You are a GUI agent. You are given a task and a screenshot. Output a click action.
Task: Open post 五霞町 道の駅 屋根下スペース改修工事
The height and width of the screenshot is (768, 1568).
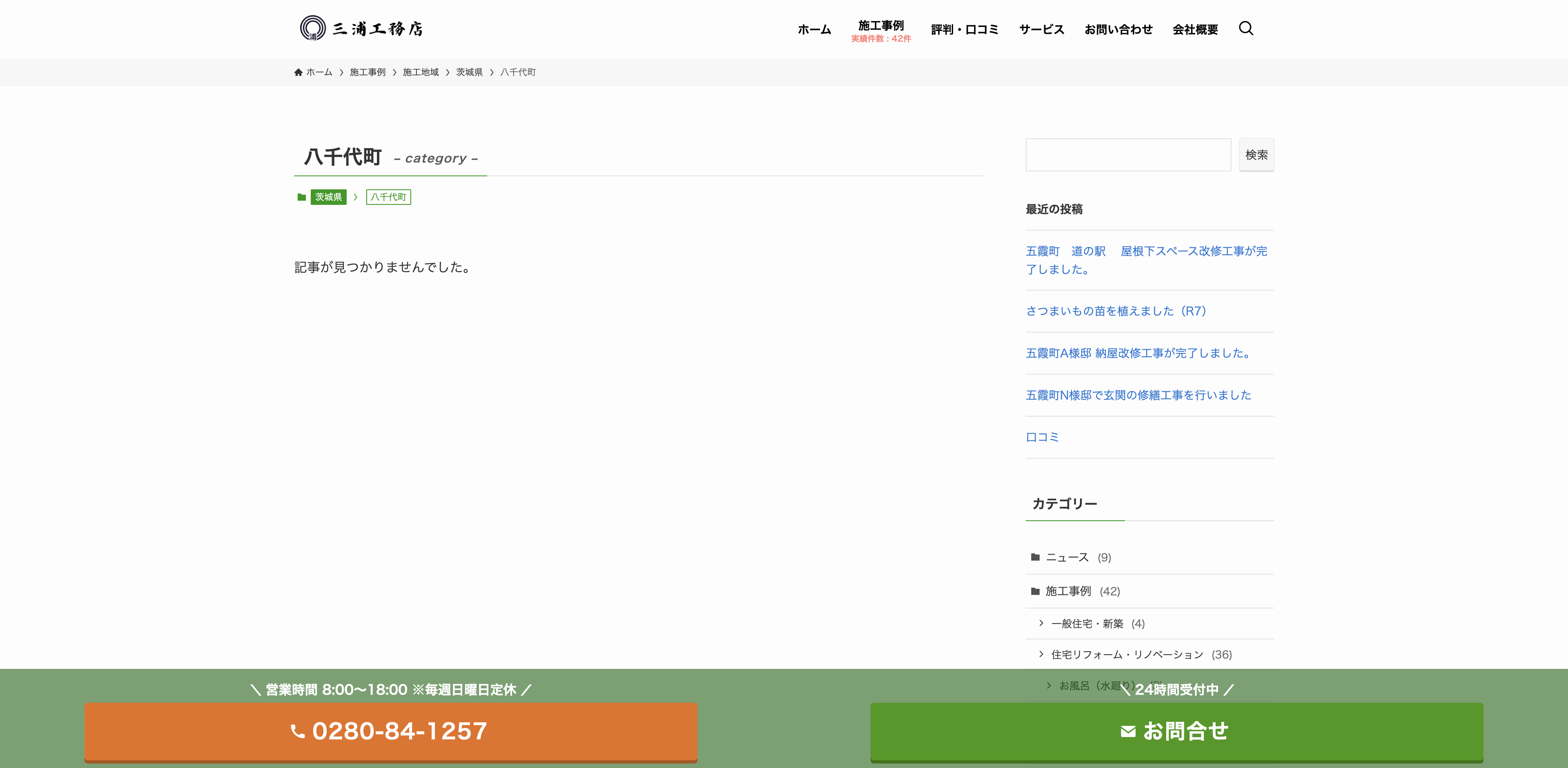1146,260
